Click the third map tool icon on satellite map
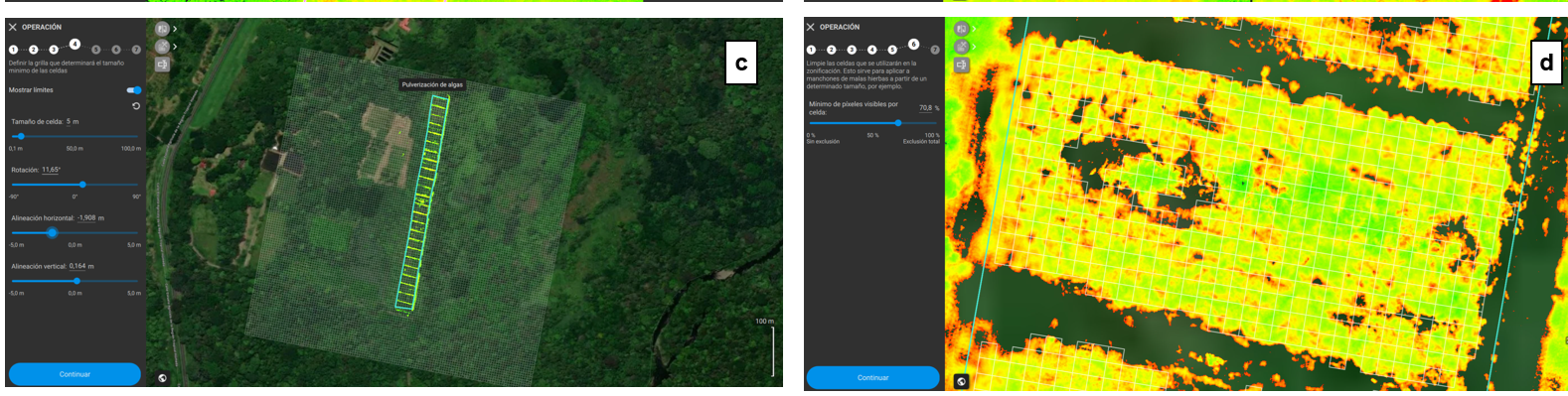This screenshot has height=396, width=1568. [x=162, y=65]
